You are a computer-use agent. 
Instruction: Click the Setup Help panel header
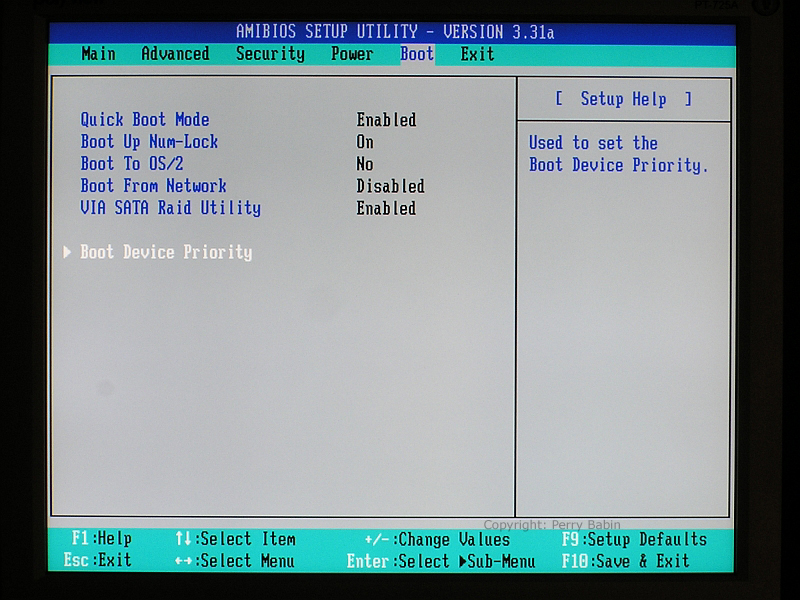tap(623, 99)
